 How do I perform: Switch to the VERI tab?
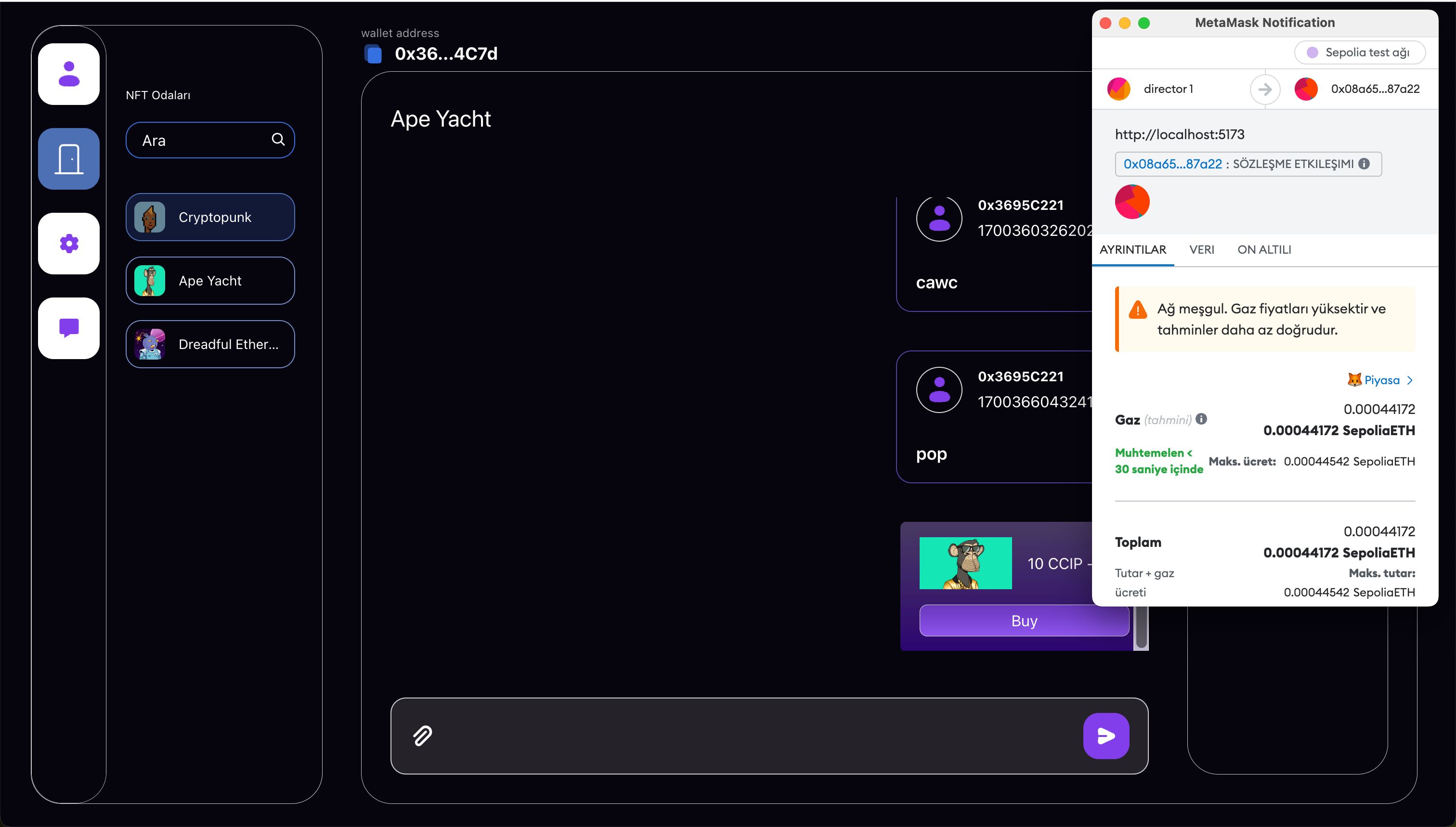tap(1201, 249)
